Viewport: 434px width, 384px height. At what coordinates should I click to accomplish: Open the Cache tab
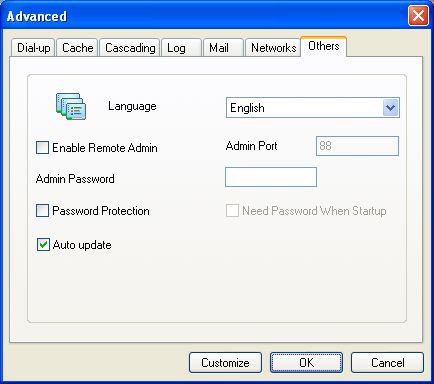[x=77, y=48]
